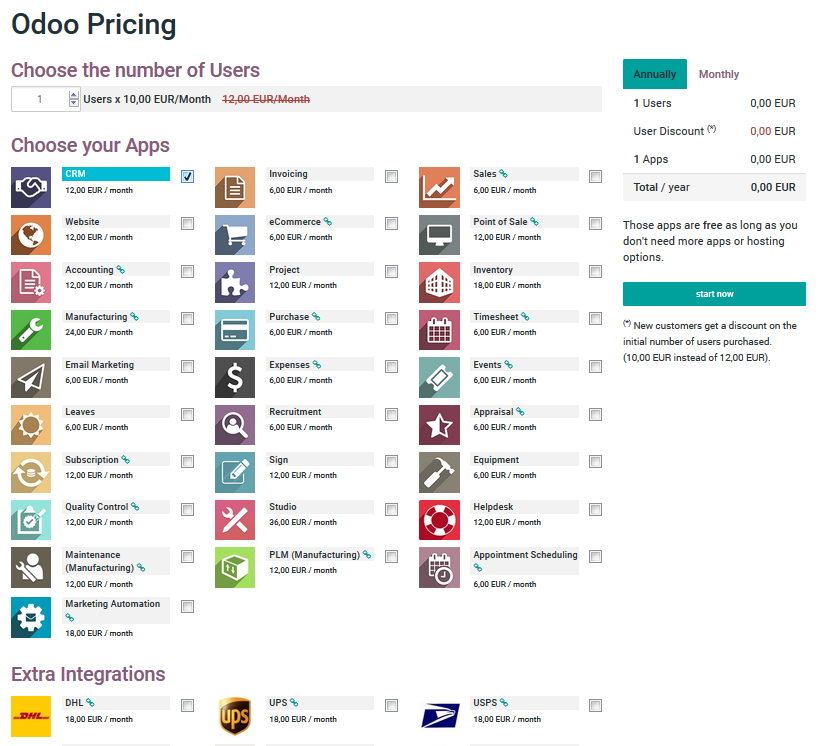Viewport: 818px width, 746px height.
Task: Click the Manufacturing wrench icon
Action: 31,330
